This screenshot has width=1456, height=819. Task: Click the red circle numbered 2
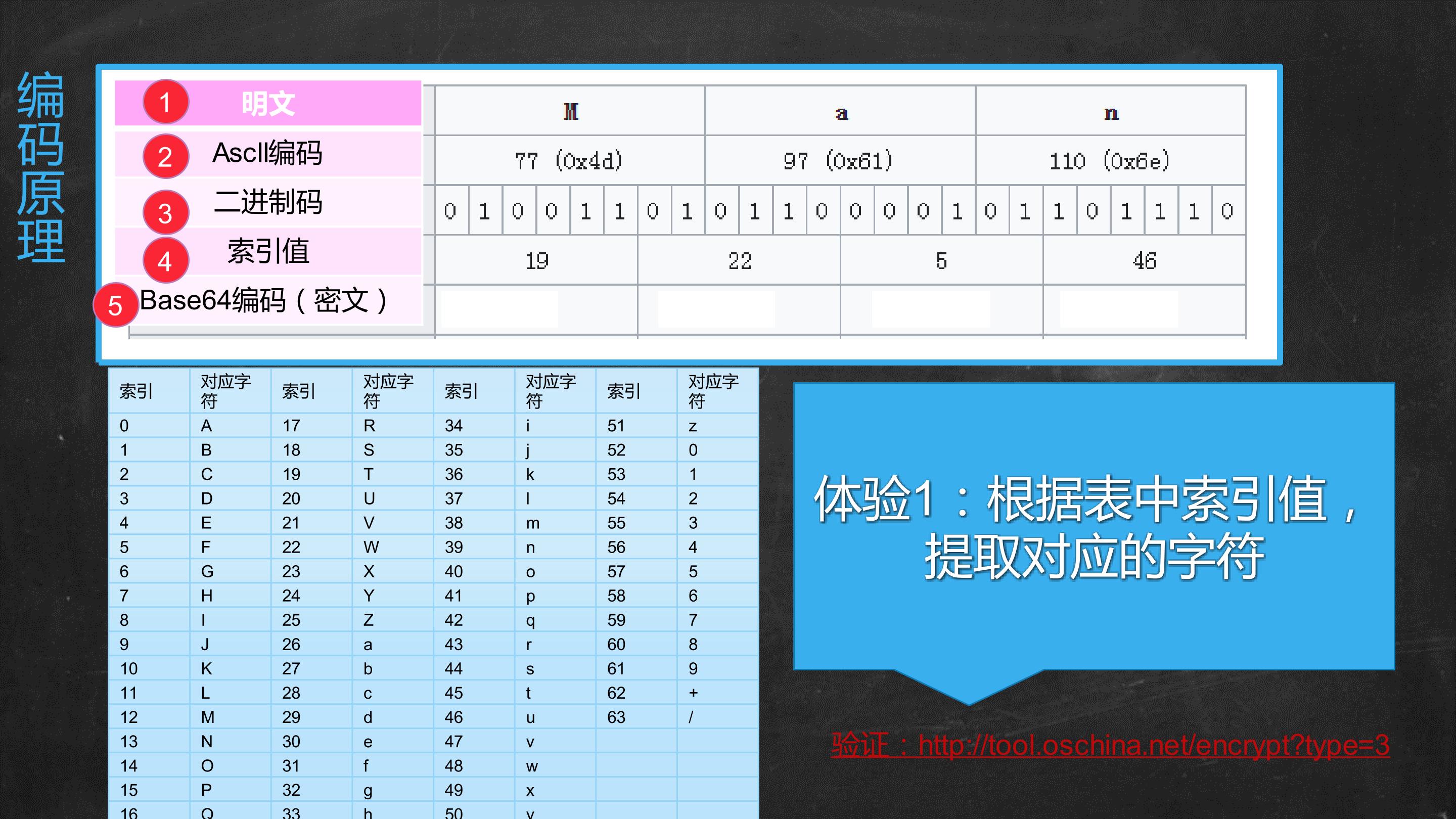(165, 157)
